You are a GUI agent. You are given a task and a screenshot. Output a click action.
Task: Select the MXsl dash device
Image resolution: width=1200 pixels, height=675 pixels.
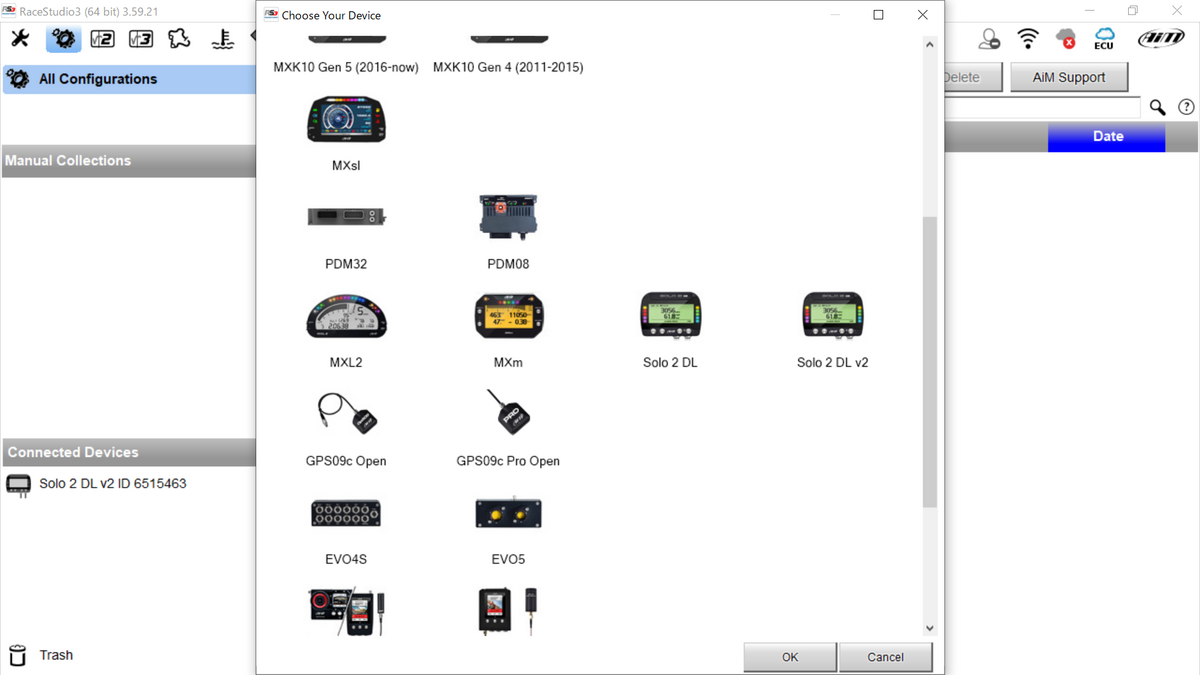pos(346,120)
